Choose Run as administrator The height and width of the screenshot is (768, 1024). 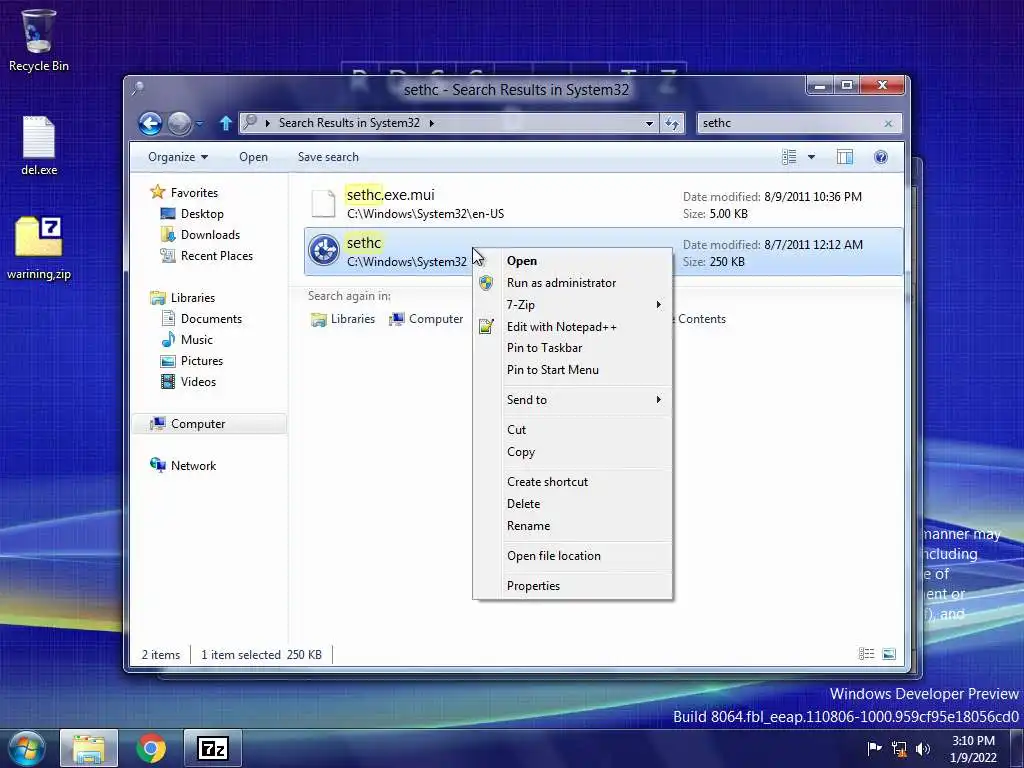coord(573,283)
